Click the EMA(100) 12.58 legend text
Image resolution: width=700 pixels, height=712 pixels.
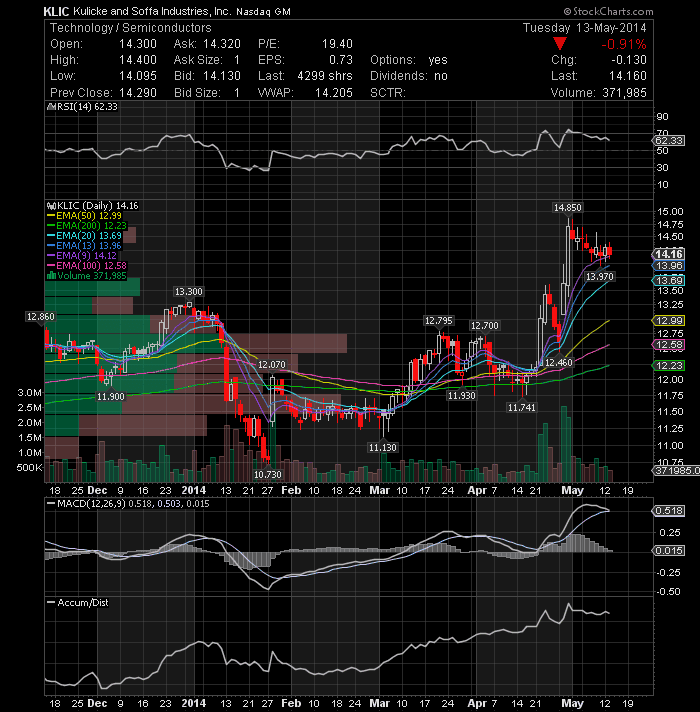[91, 266]
